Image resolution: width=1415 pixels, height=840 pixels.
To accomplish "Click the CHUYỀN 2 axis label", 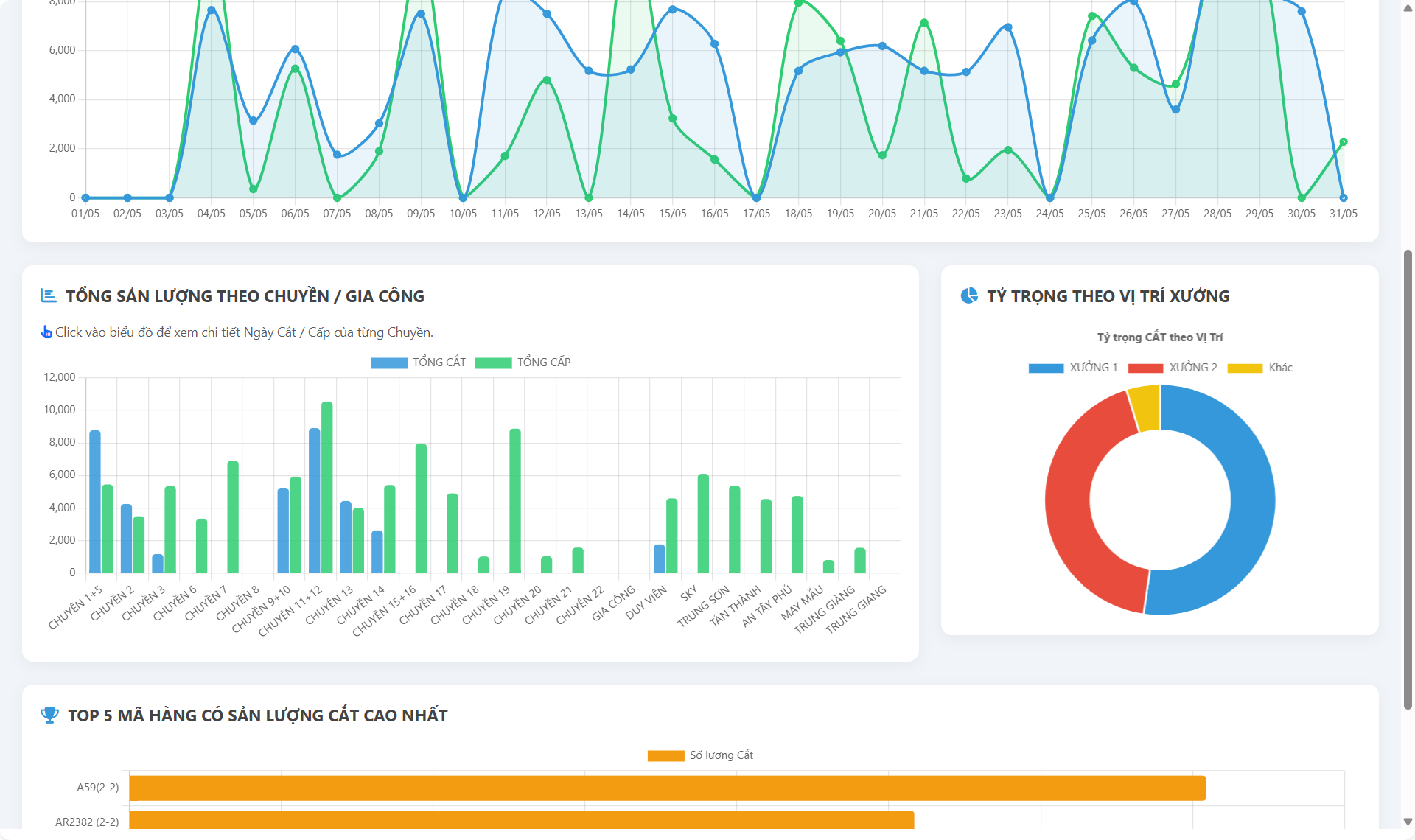I will point(112,603).
